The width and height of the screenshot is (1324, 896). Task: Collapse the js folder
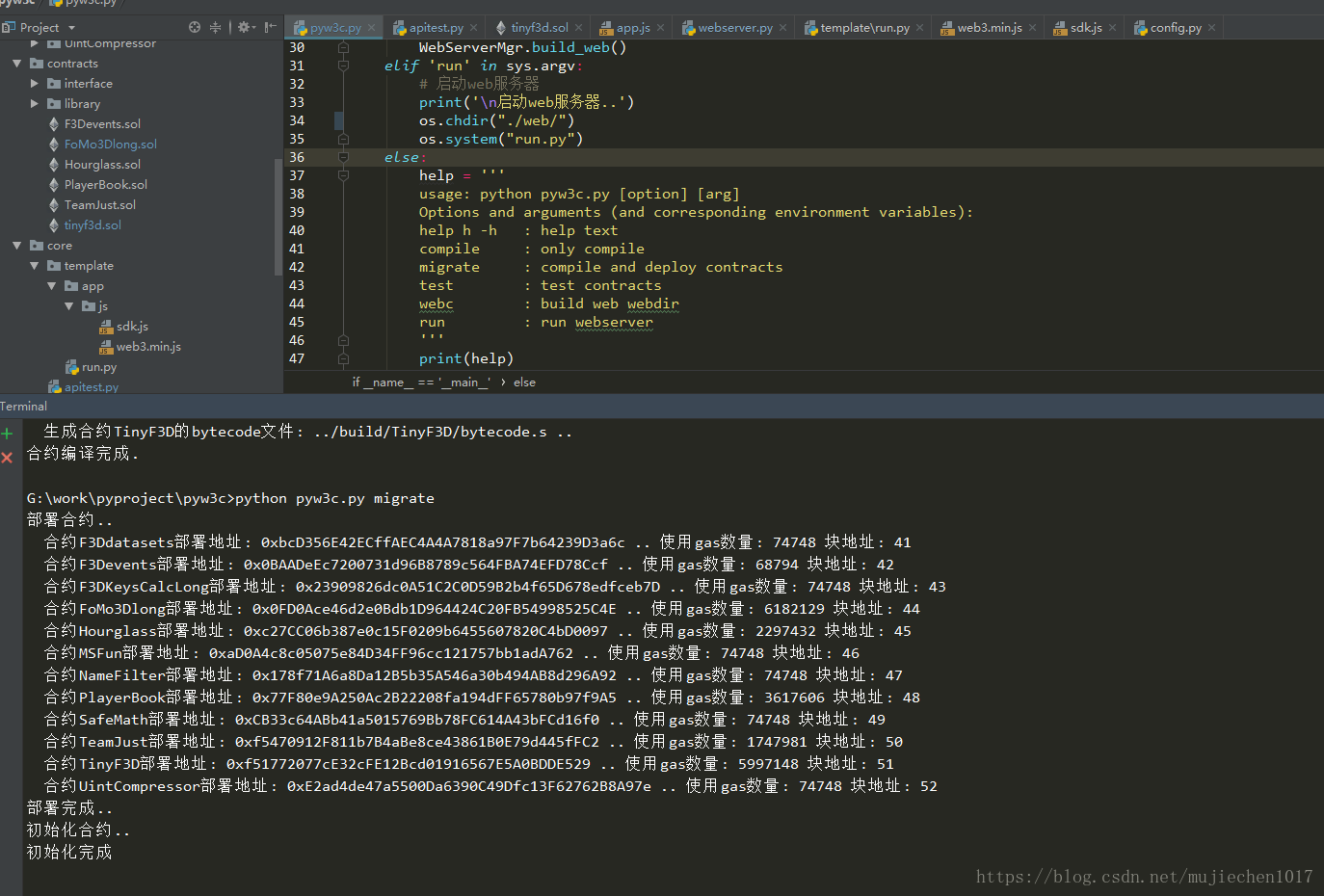(x=69, y=306)
